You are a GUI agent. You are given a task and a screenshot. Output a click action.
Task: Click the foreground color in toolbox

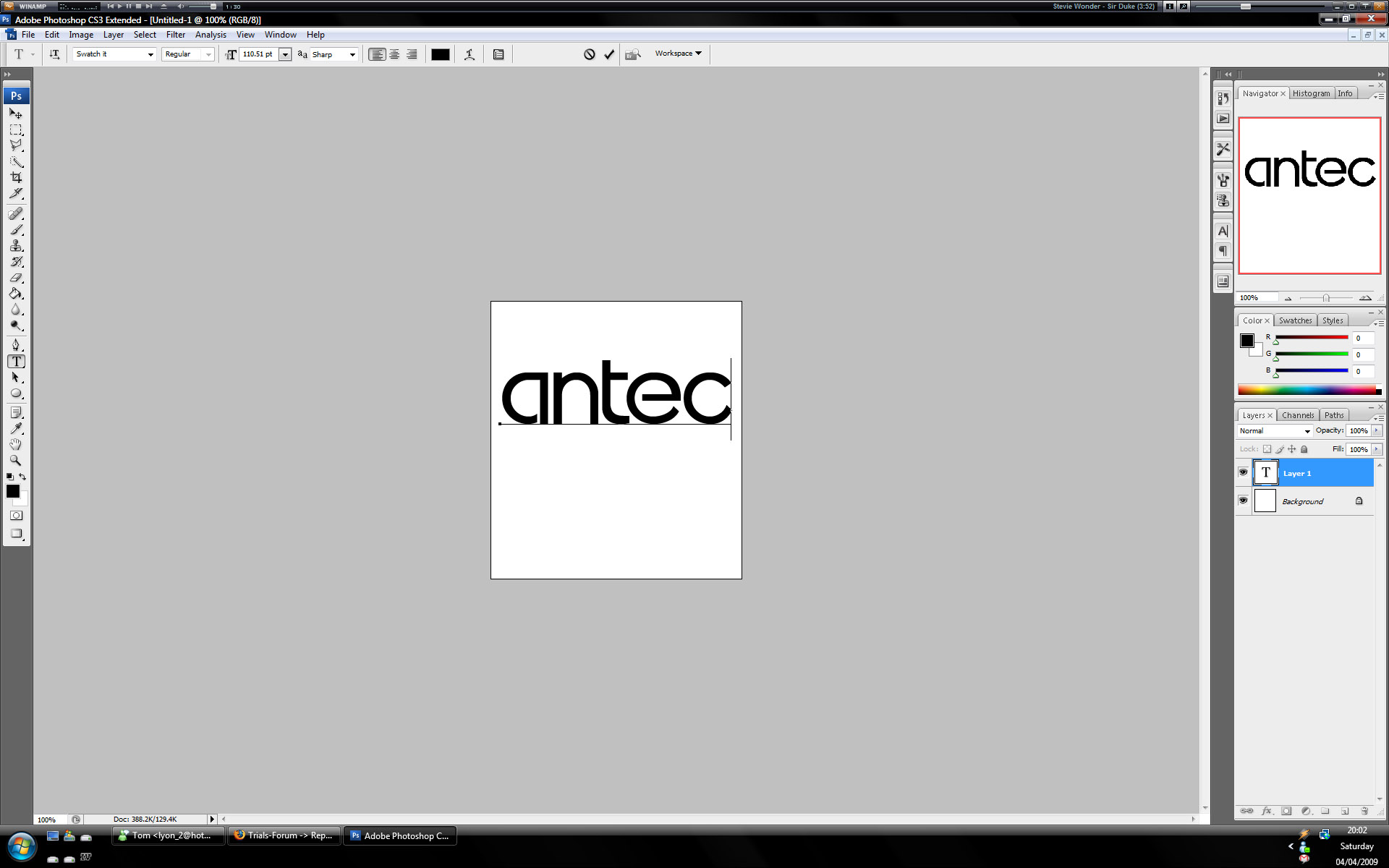pyautogui.click(x=13, y=491)
